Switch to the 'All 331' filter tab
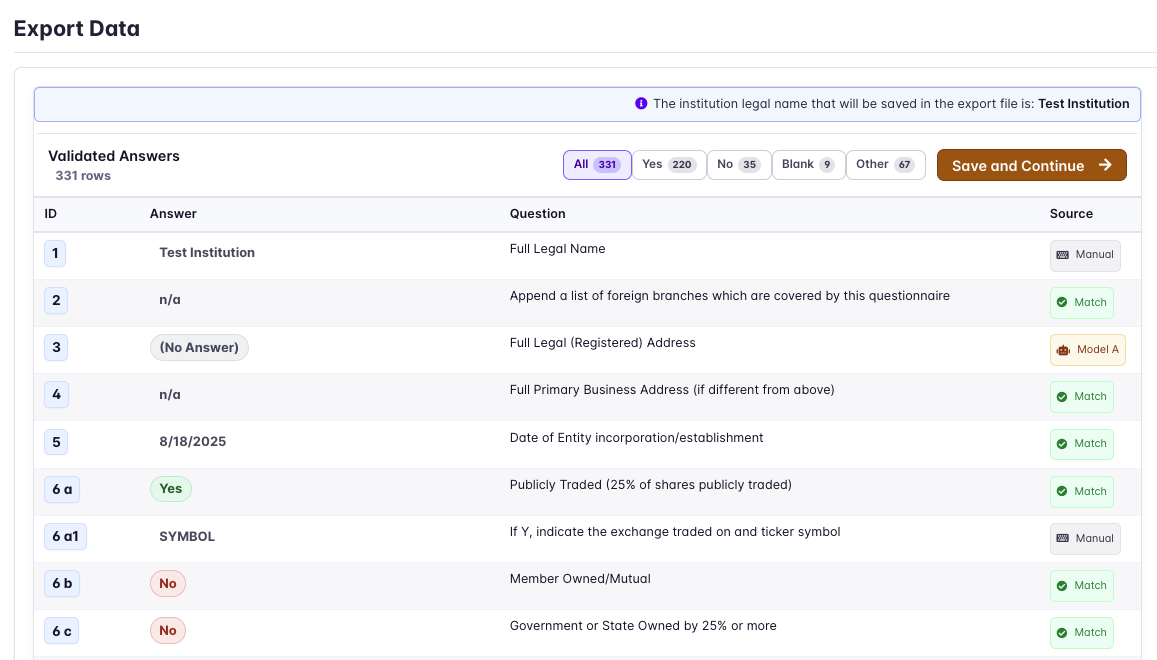The height and width of the screenshot is (660, 1157). coord(597,164)
